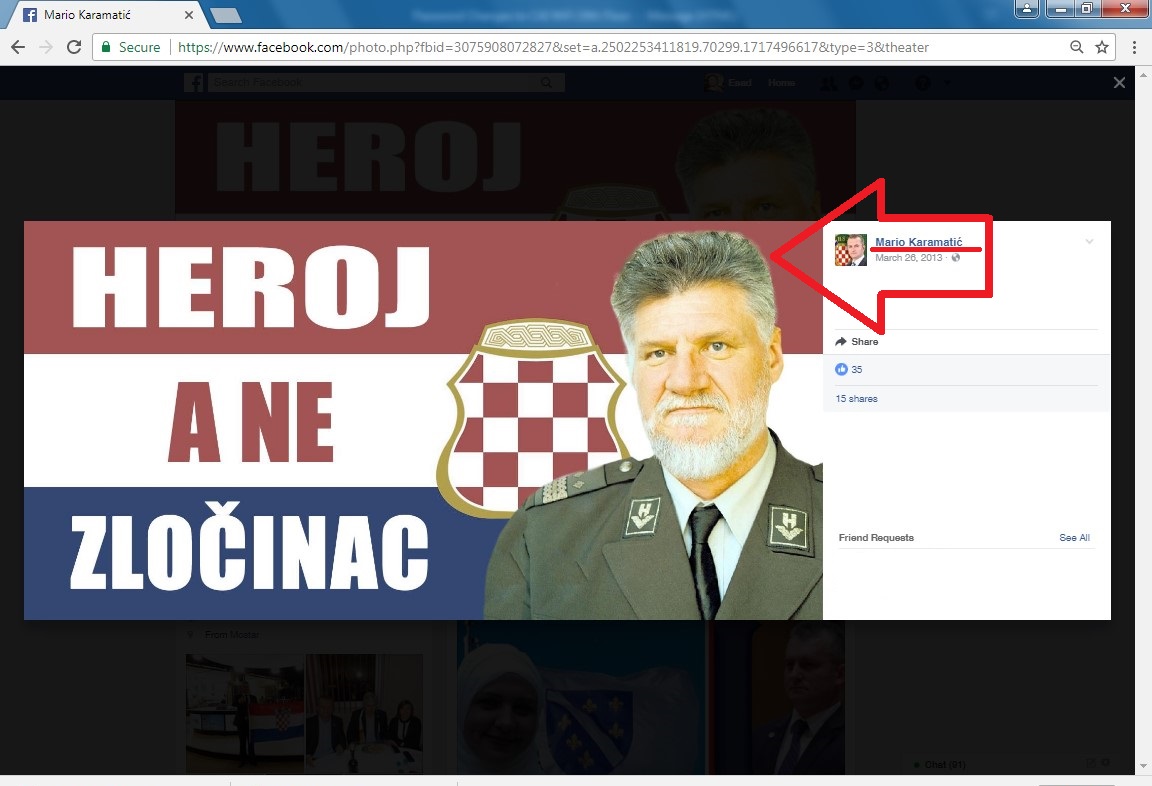
Task: Click the Facebook search magnifier button
Action: (x=547, y=82)
